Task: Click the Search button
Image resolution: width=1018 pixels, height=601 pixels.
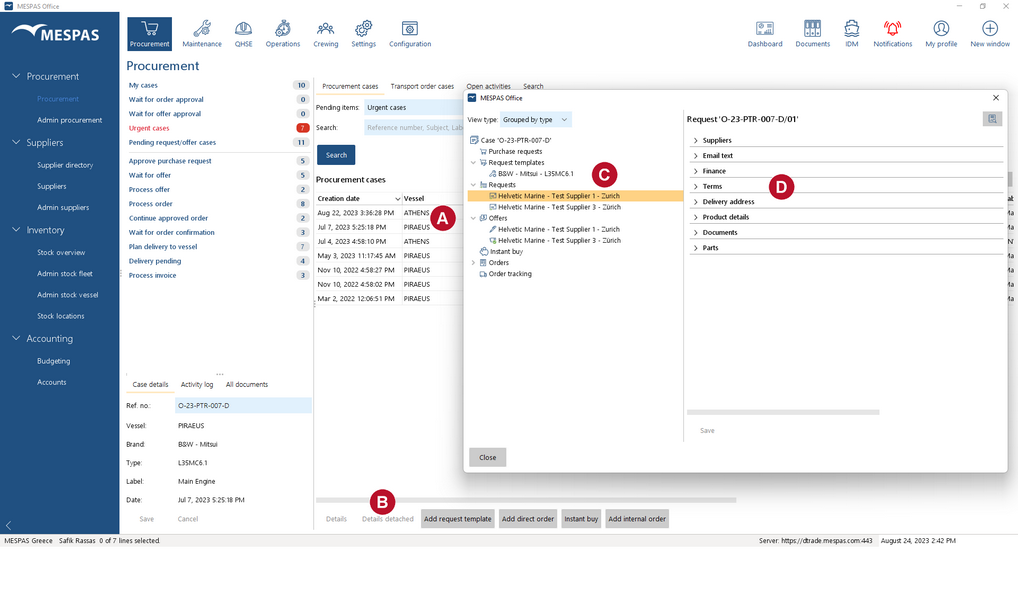Action: [x=336, y=155]
